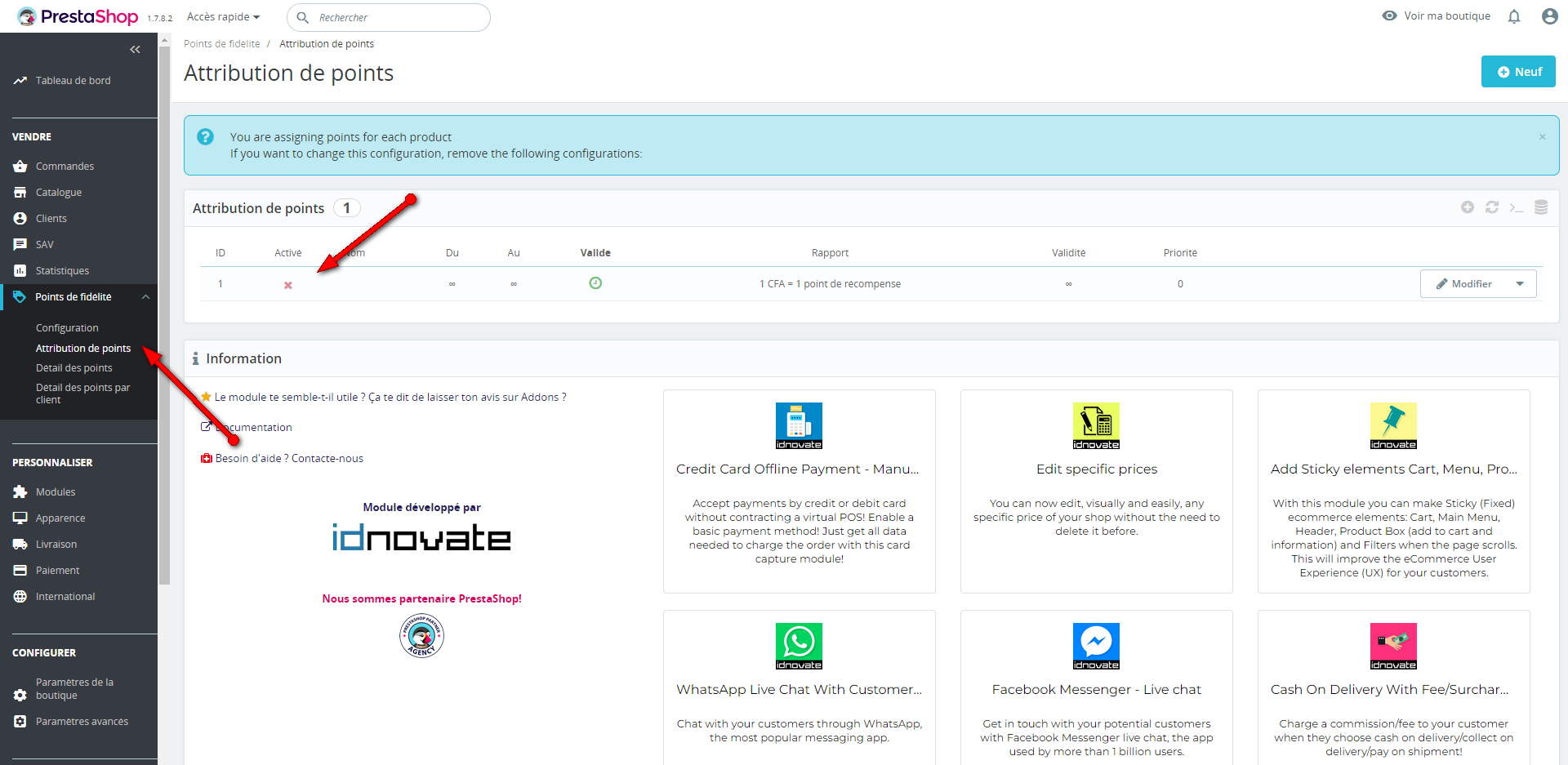Toggle the Active status for rule 1
This screenshot has height=765, width=1568.
tap(287, 285)
